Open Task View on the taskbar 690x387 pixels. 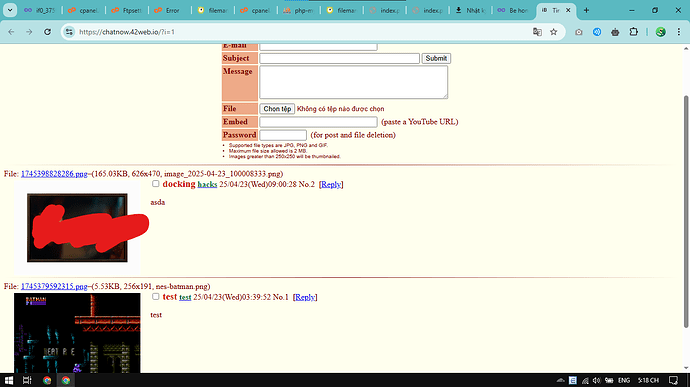(27, 380)
